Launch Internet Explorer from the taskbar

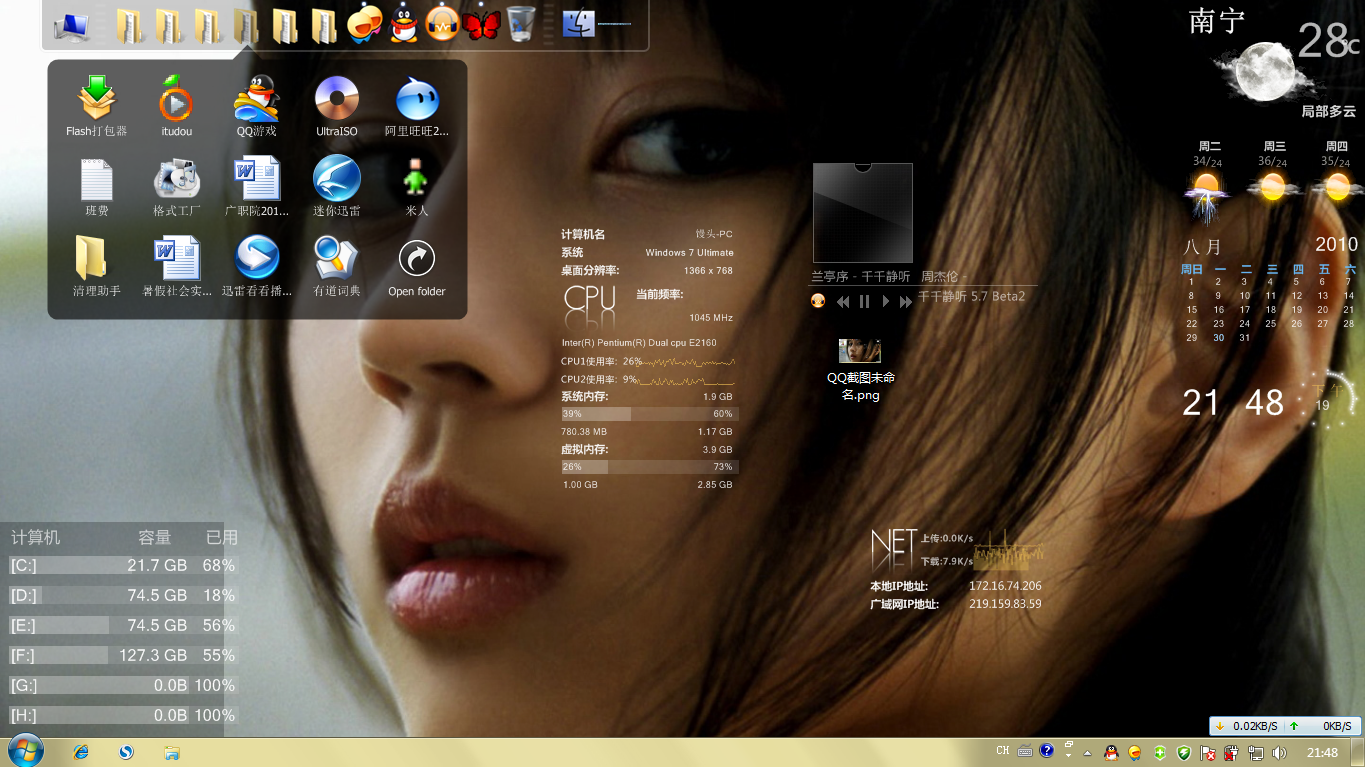(x=81, y=751)
